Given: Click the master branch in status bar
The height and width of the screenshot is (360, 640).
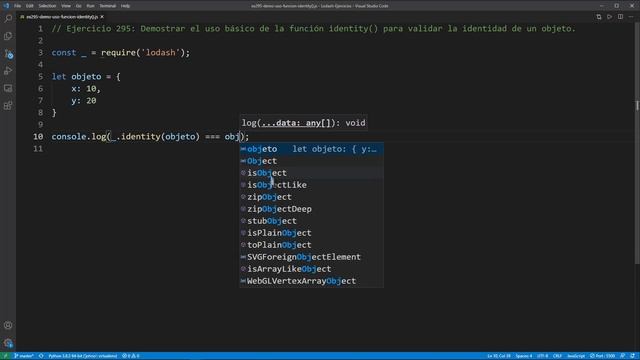Looking at the screenshot, I should pos(24,356).
